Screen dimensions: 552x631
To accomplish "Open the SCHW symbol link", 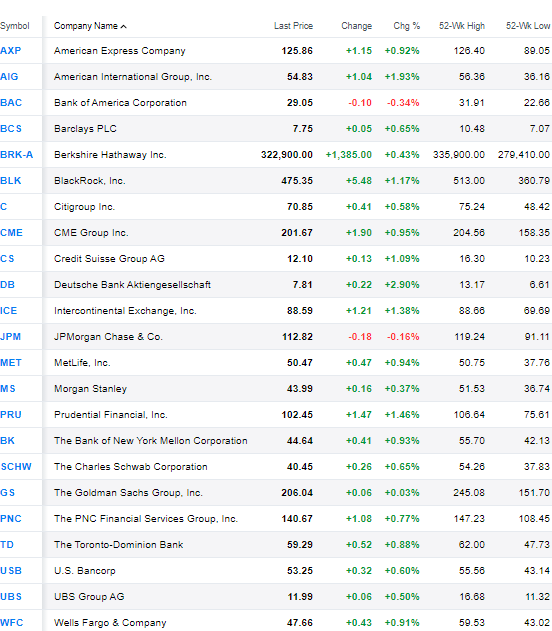I will click(16, 467).
